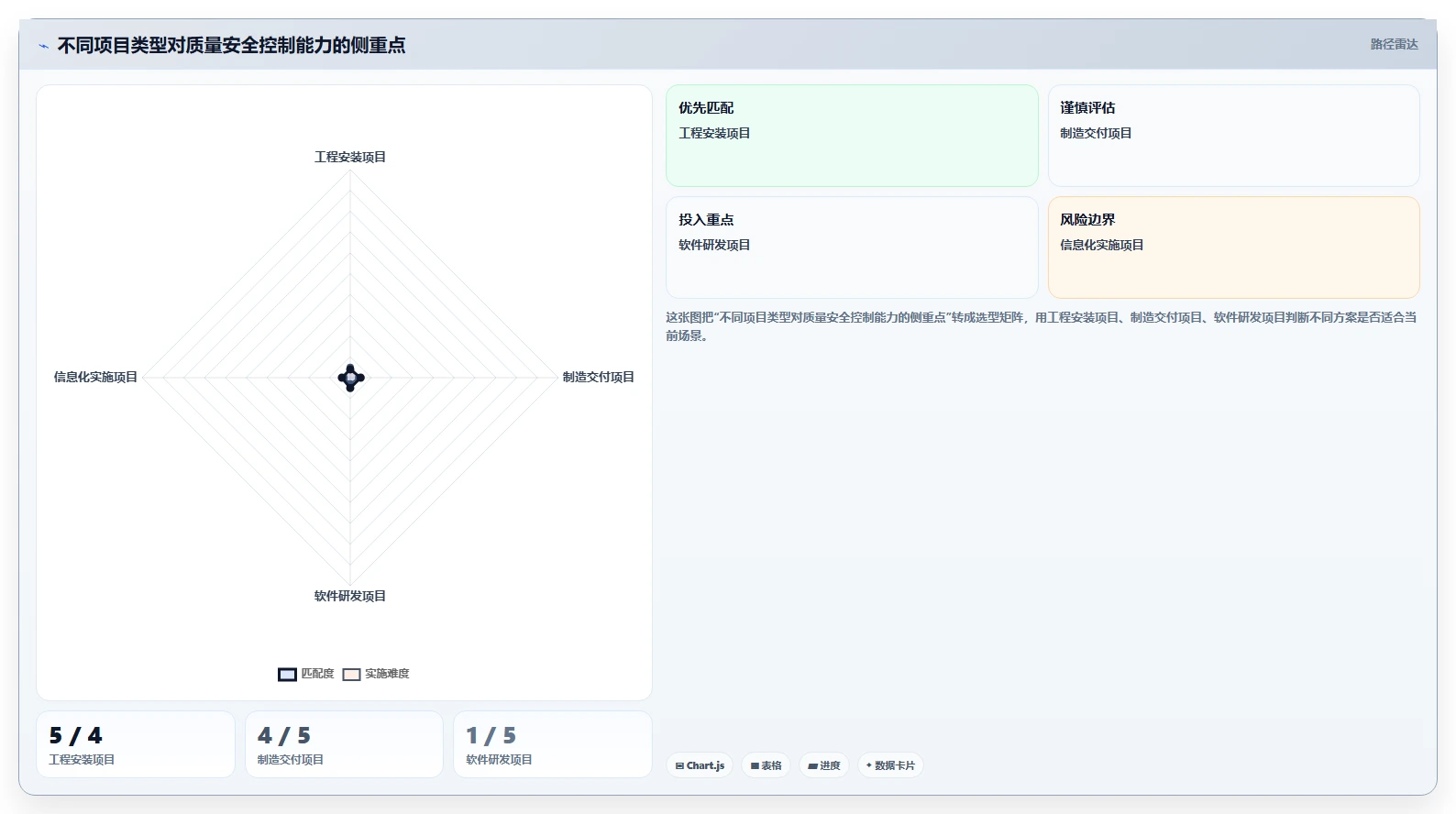Screen dimensions: 1456x814
Task: Select the 优先匹配 card
Action: [x=852, y=136]
